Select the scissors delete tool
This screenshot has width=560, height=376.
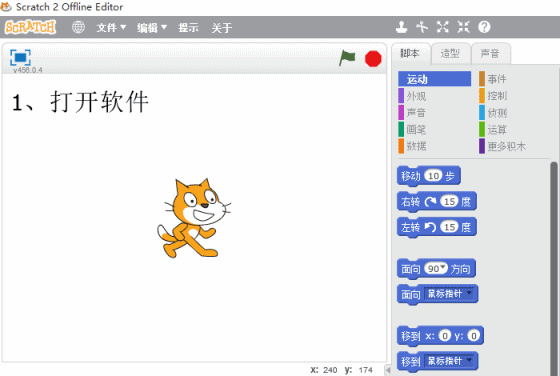pyautogui.click(x=422, y=27)
